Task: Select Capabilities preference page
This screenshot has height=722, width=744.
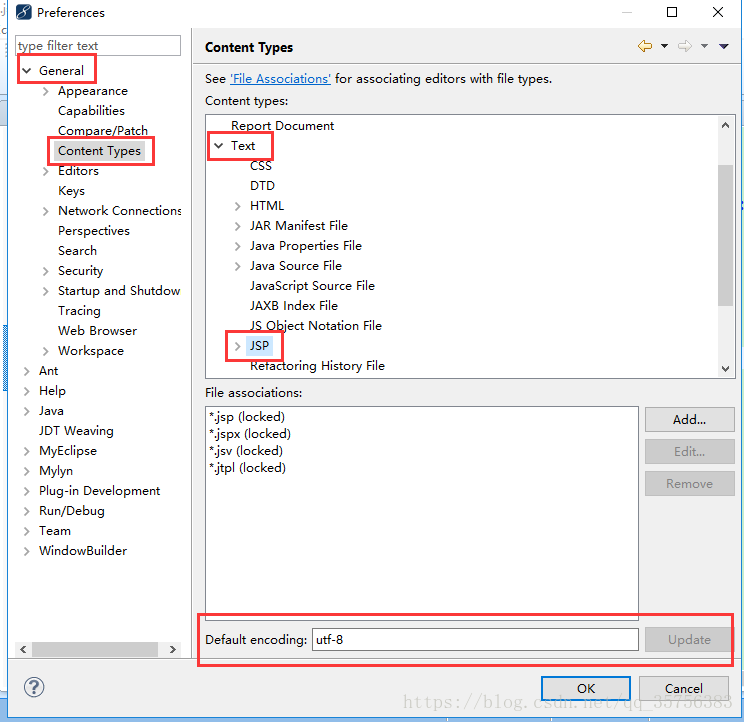Action: click(91, 111)
